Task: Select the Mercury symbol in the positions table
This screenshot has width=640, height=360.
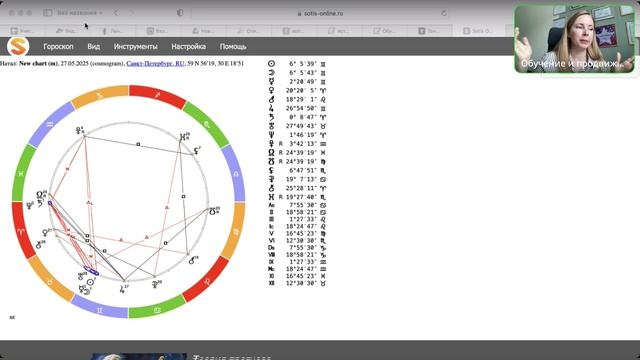Action: click(x=271, y=82)
